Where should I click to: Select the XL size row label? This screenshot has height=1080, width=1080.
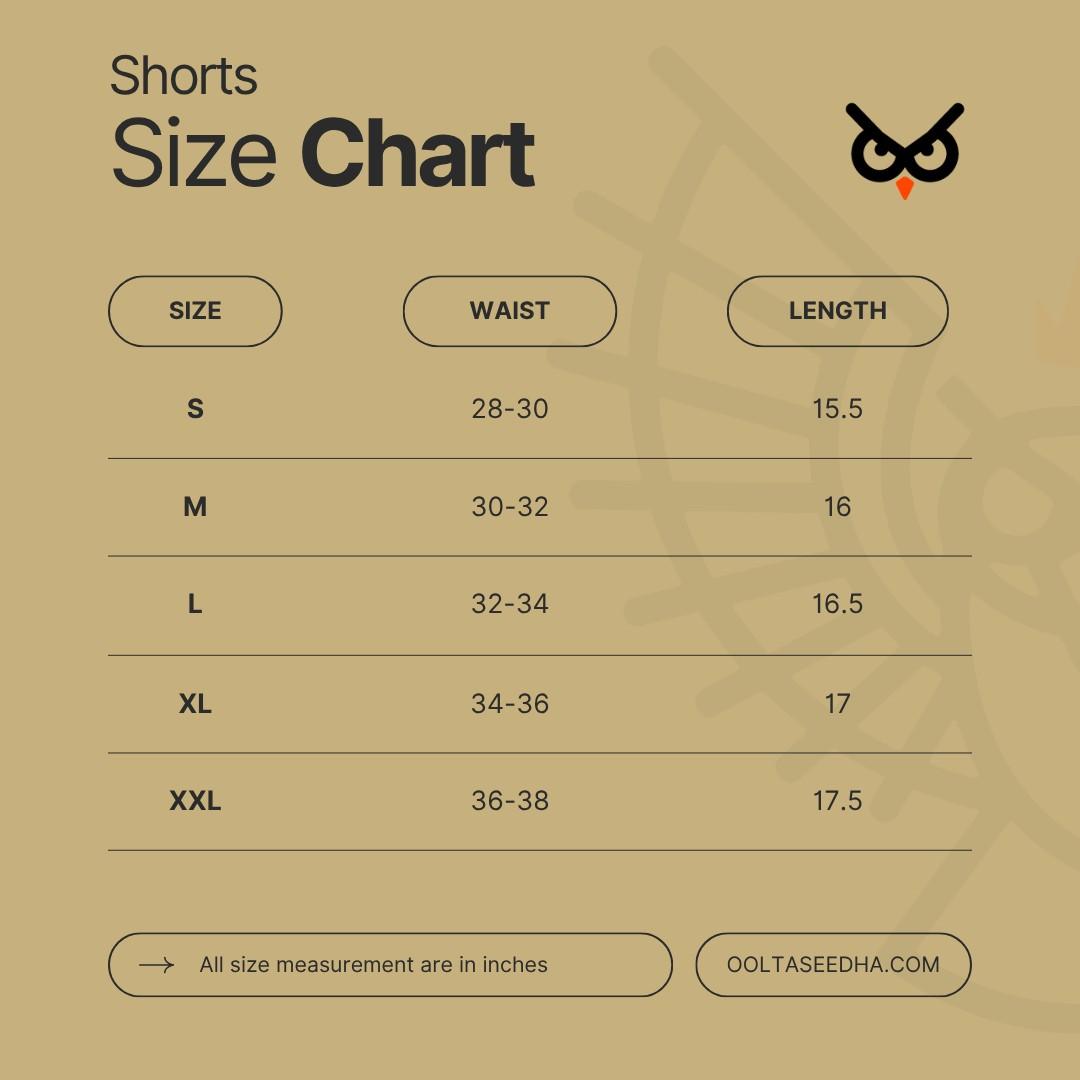click(x=195, y=704)
